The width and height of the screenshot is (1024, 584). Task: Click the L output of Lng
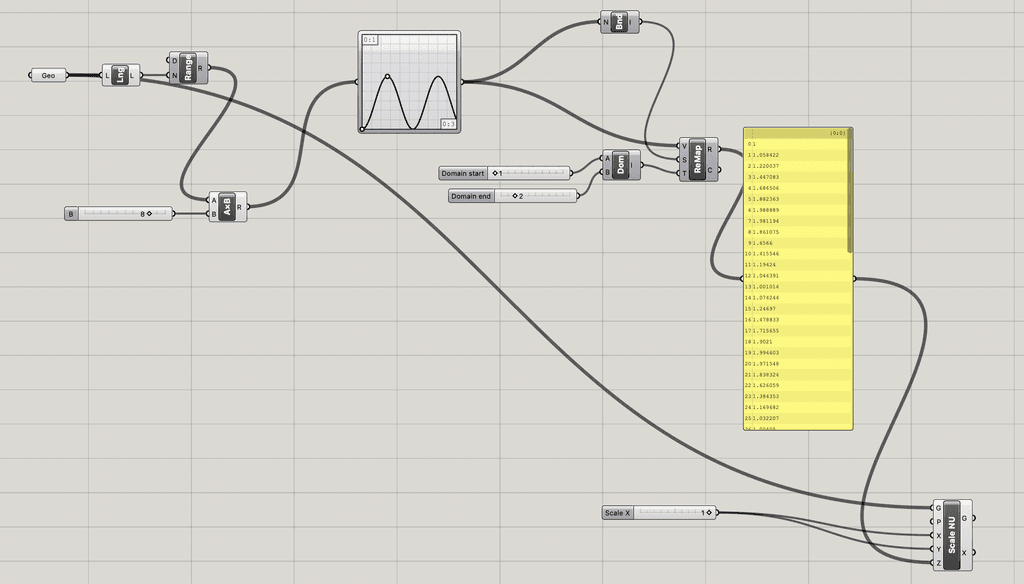[x=133, y=76]
